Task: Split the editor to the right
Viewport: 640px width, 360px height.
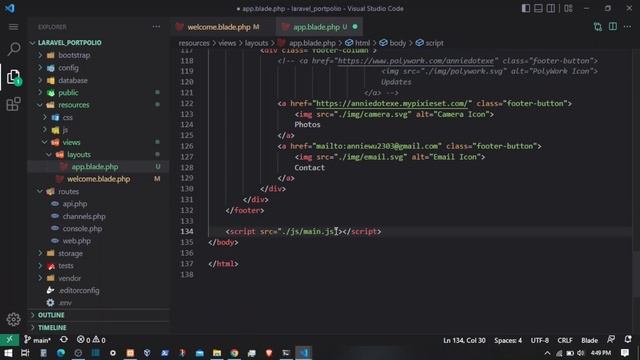Action: tap(613, 27)
